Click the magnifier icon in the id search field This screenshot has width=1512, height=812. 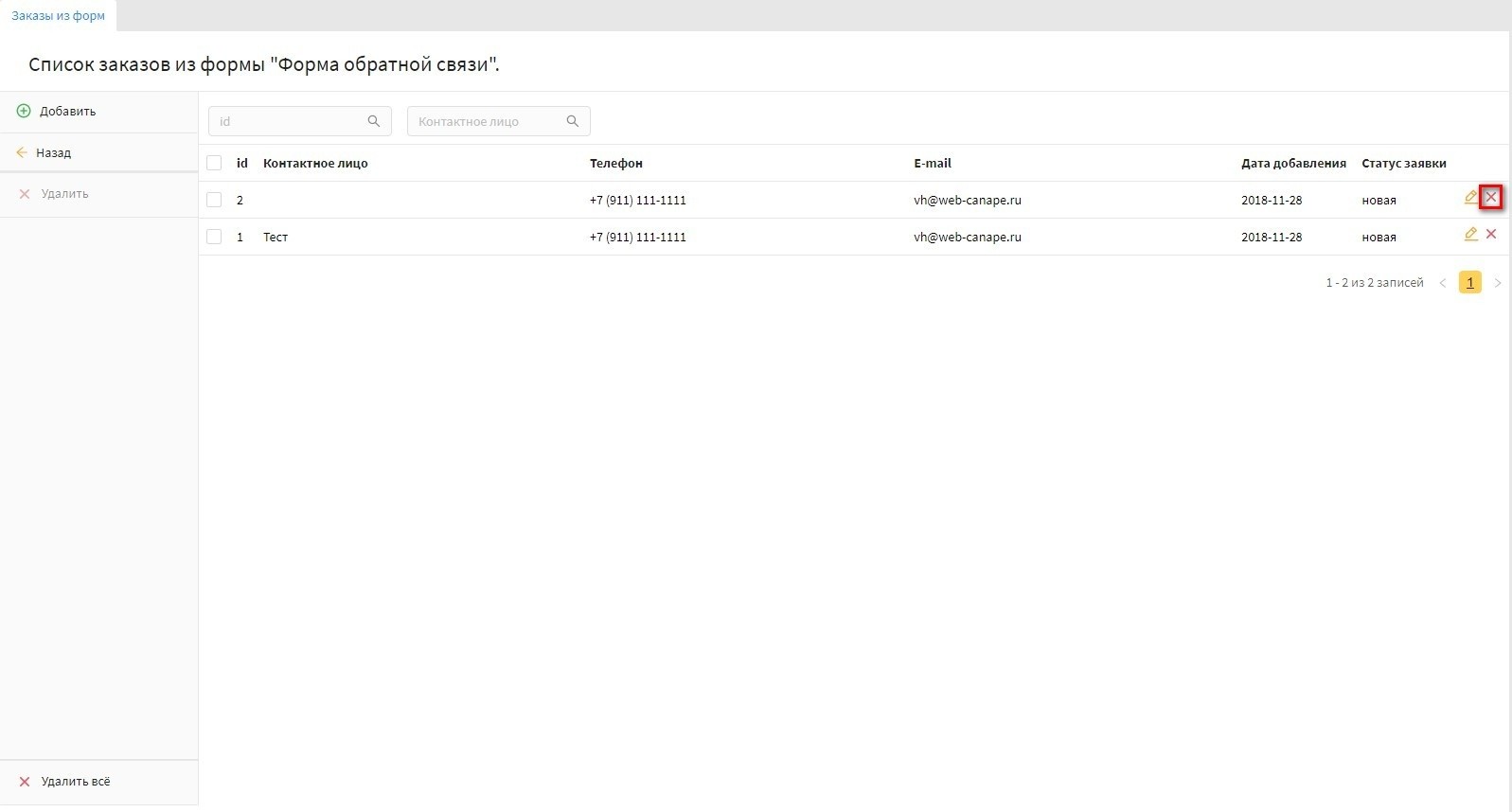(x=374, y=121)
